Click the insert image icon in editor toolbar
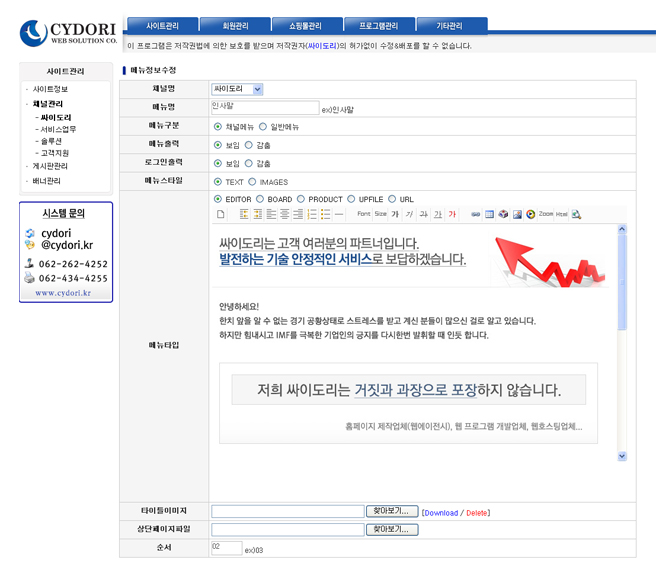670x580 pixels. point(517,215)
